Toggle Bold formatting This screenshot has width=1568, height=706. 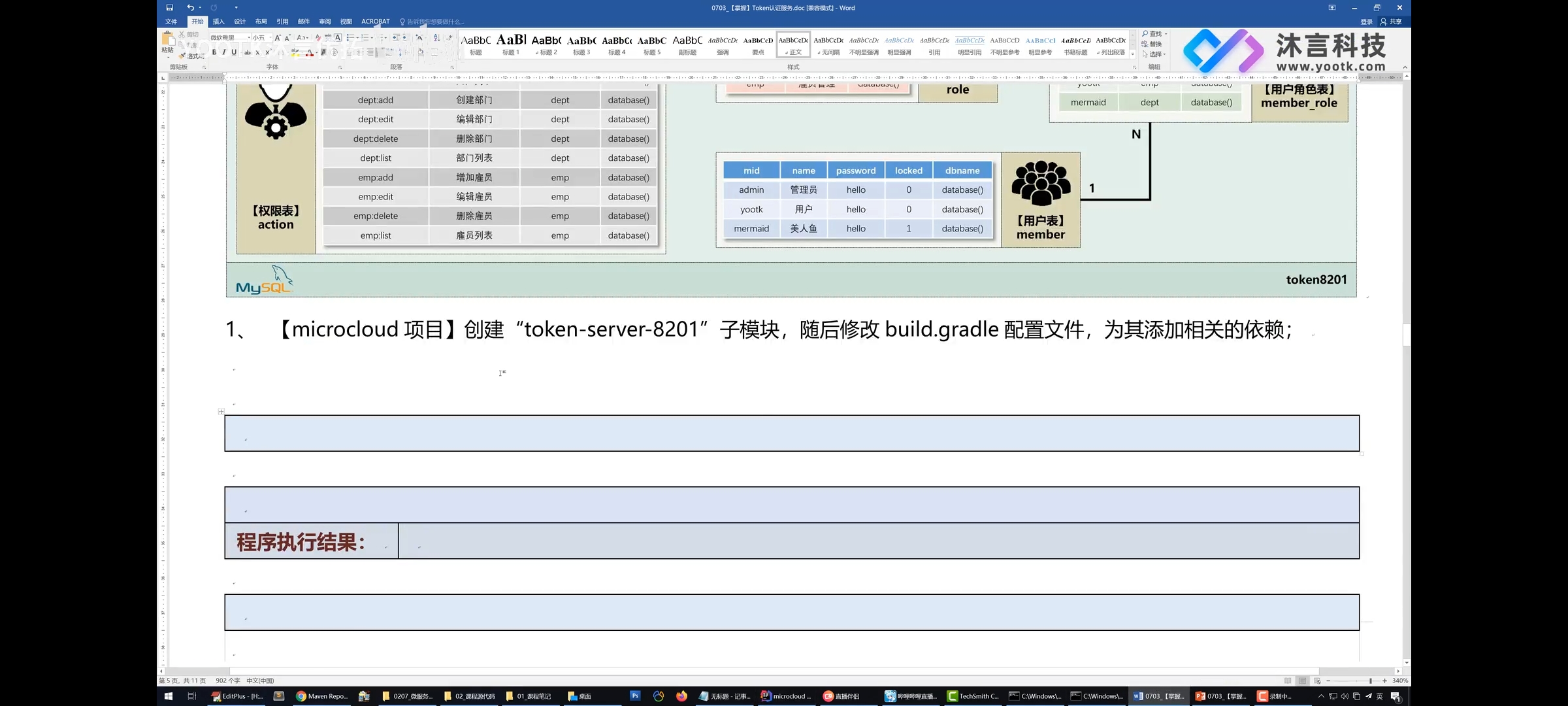click(x=214, y=52)
